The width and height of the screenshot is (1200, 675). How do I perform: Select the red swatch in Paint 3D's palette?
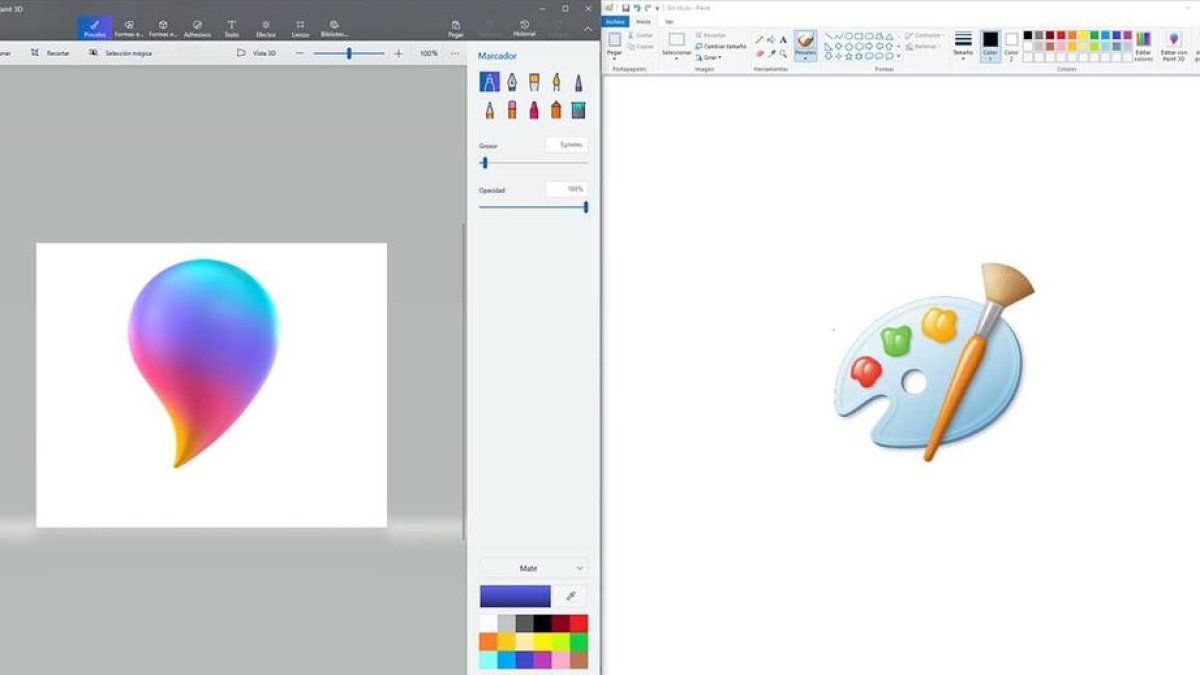578,623
